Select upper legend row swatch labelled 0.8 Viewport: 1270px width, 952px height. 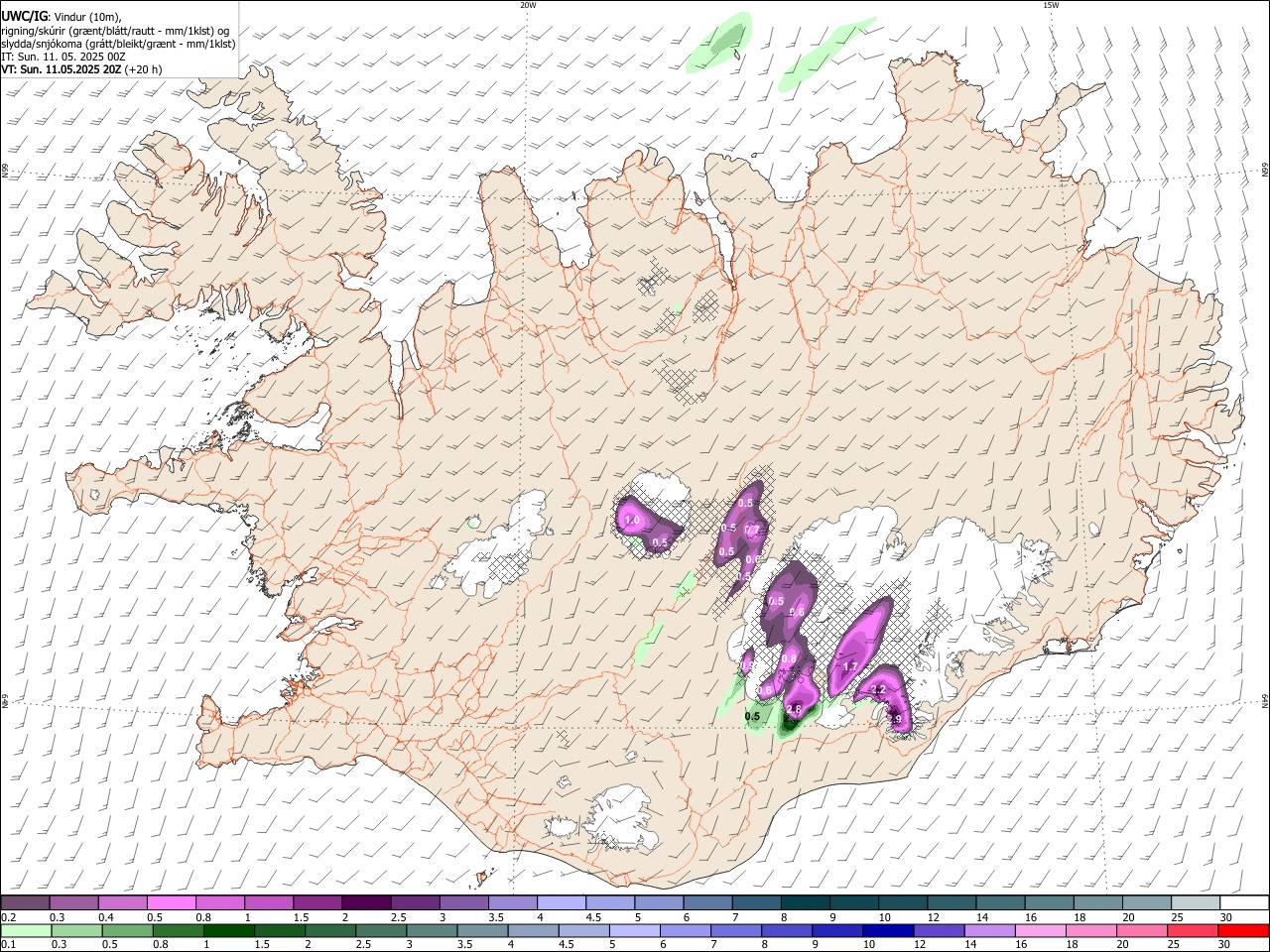pyautogui.click(x=219, y=902)
